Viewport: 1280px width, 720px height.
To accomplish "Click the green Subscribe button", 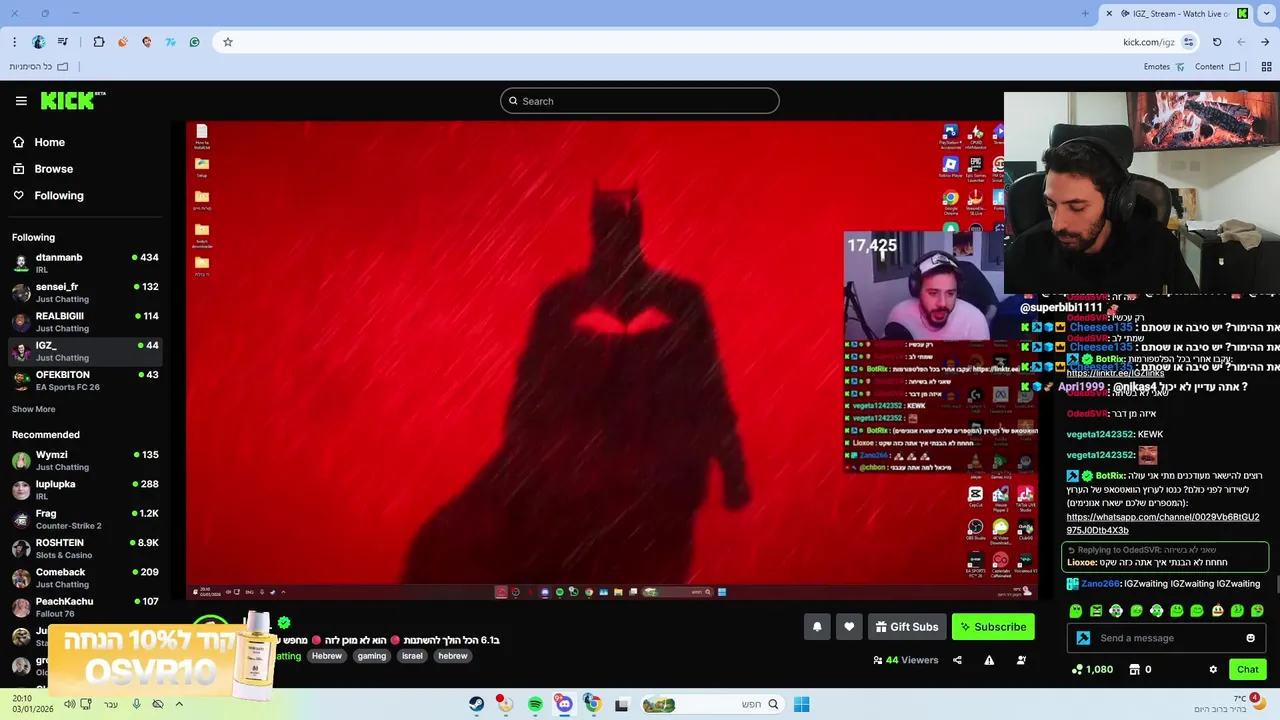I will coord(993,627).
